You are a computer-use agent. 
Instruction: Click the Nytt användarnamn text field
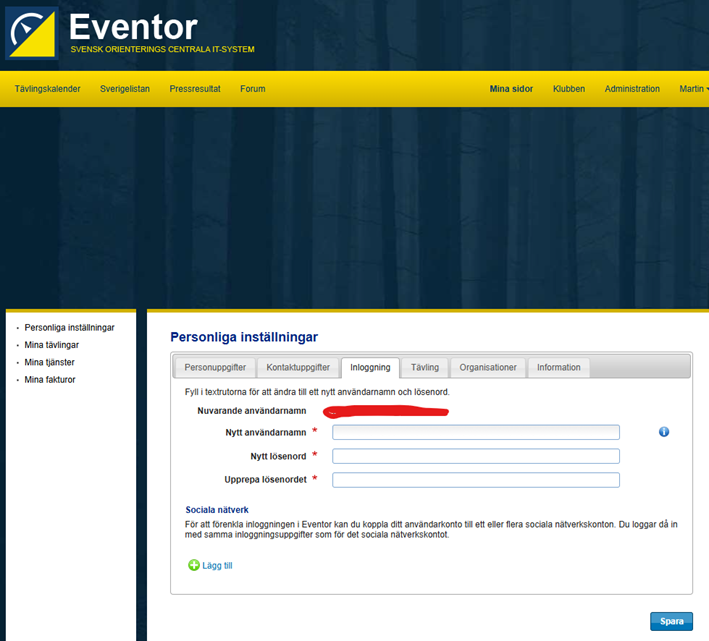(x=476, y=432)
